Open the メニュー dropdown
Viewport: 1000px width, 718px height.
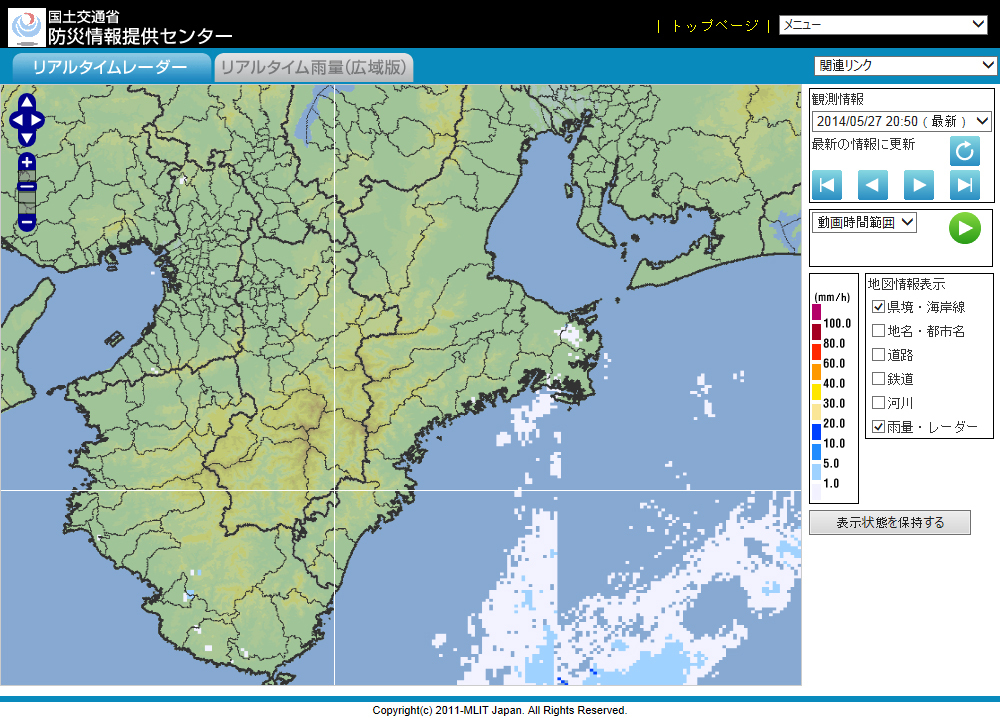[883, 25]
